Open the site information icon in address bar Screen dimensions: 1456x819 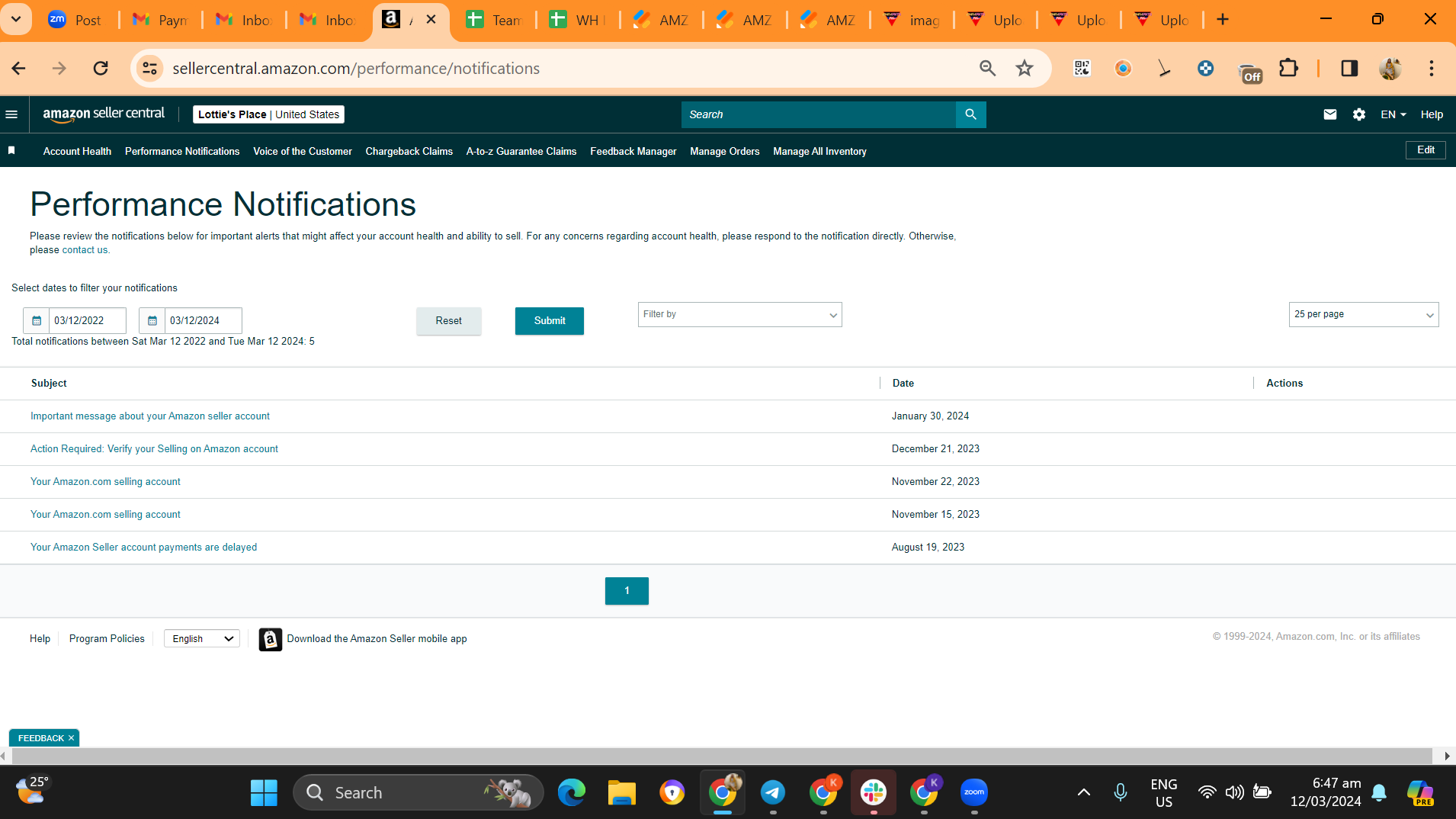pos(150,69)
